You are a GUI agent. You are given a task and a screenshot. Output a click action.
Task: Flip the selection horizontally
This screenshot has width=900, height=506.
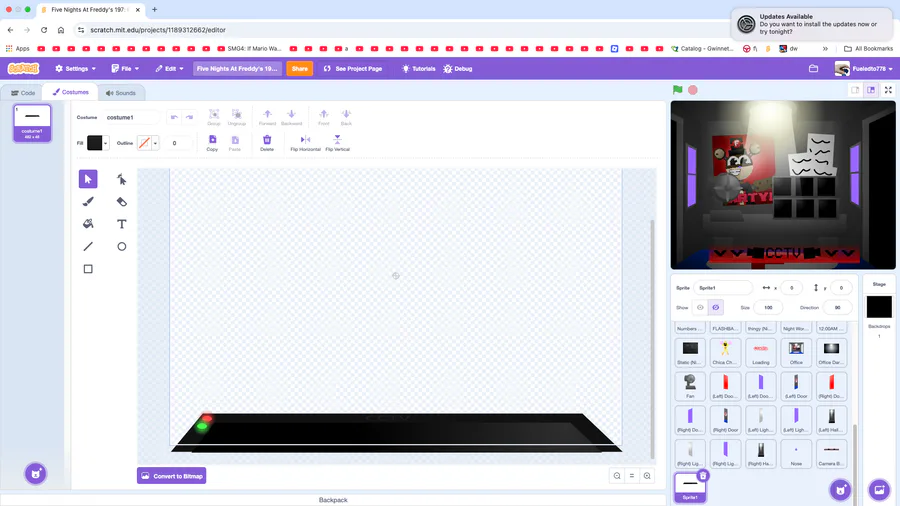305,143
